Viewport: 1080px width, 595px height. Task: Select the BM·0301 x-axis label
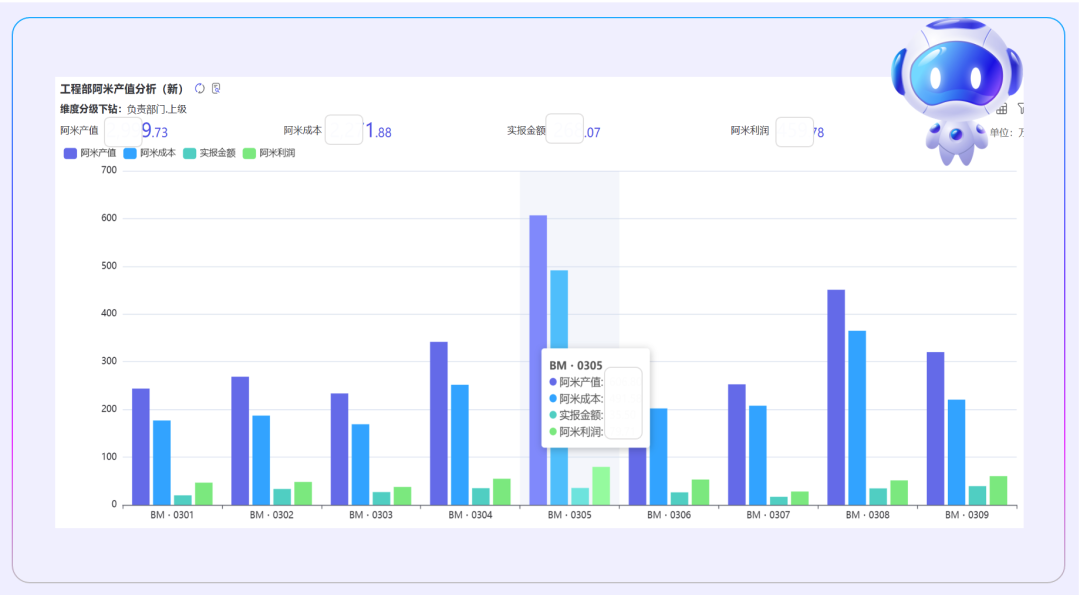click(172, 515)
